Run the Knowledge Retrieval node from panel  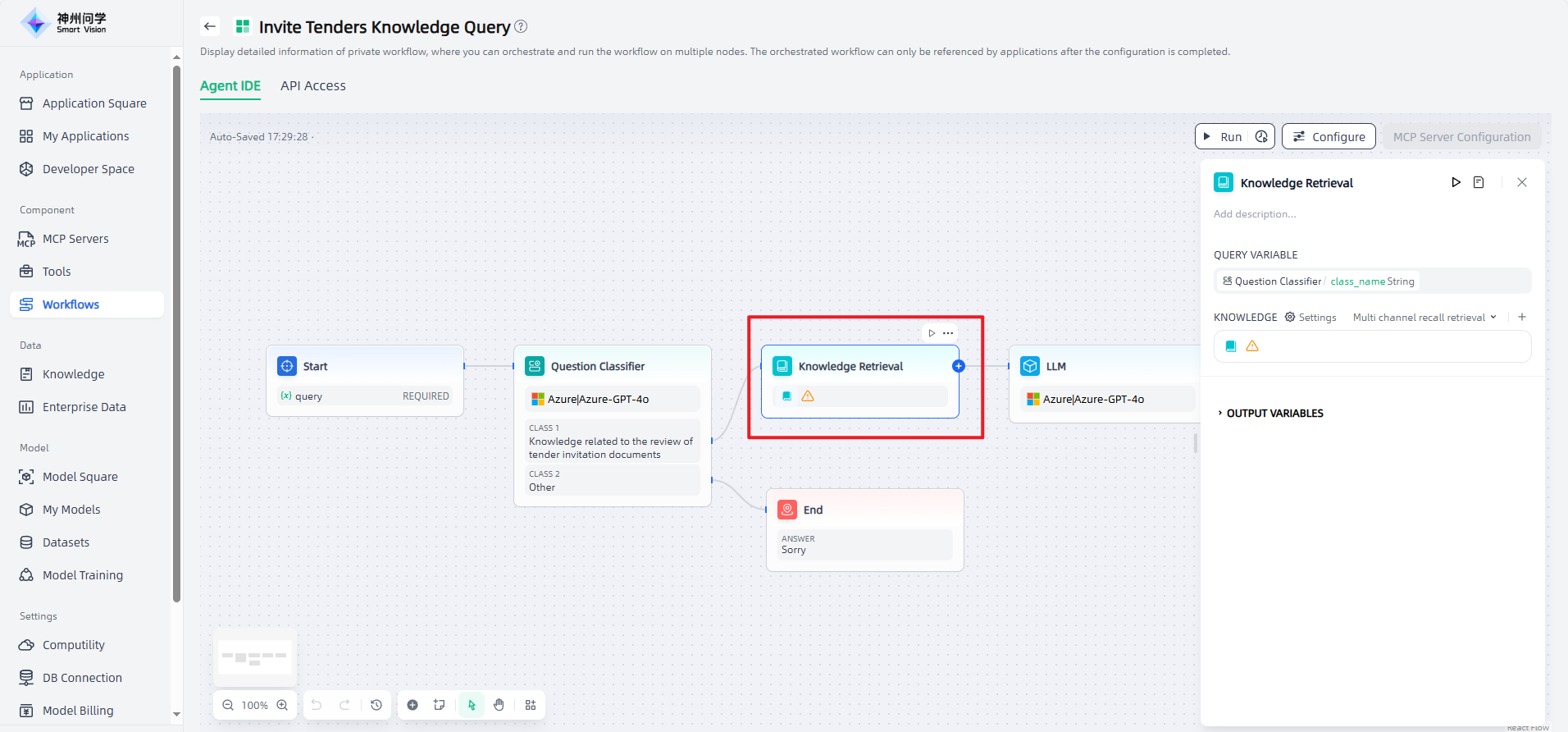(x=1456, y=182)
